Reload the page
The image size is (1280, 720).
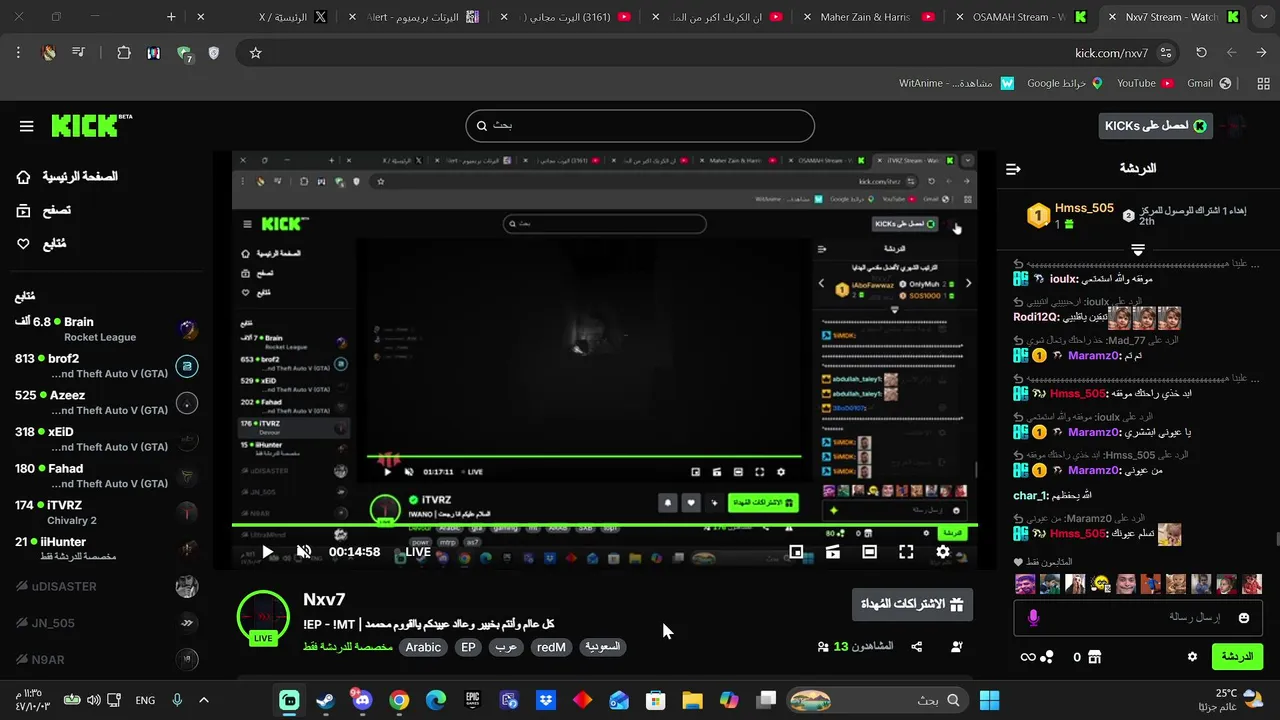point(1201,53)
